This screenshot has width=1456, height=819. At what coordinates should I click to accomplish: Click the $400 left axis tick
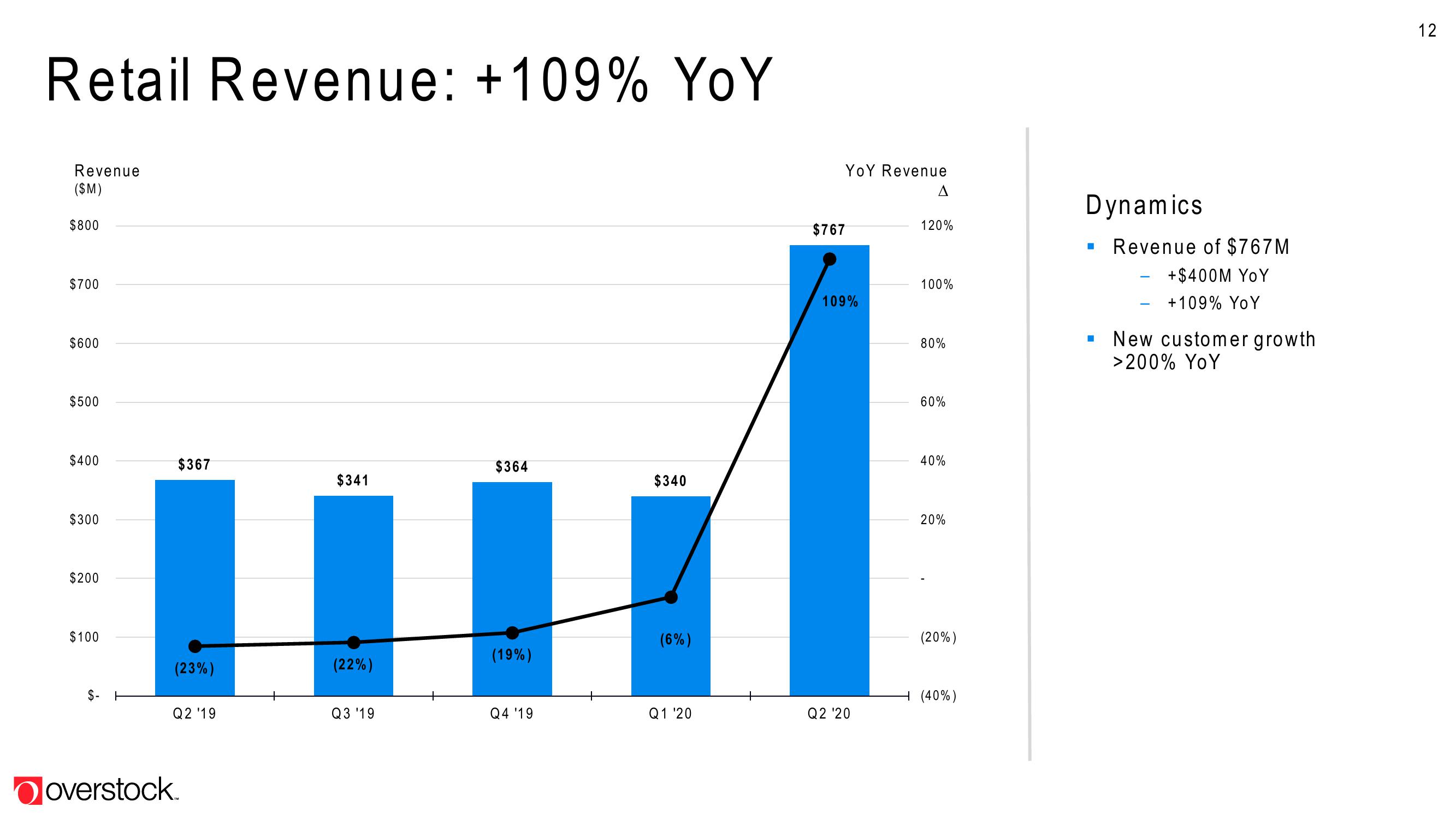pos(84,461)
